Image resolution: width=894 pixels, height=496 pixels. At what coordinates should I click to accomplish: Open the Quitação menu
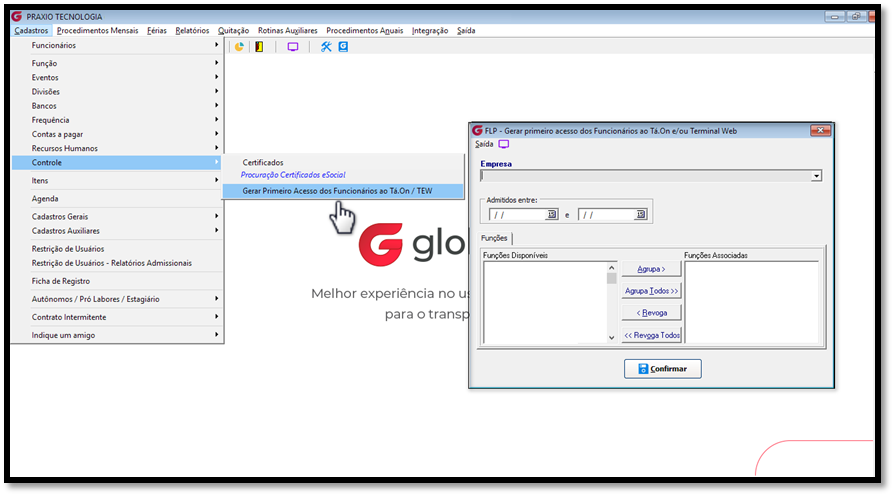[233, 31]
